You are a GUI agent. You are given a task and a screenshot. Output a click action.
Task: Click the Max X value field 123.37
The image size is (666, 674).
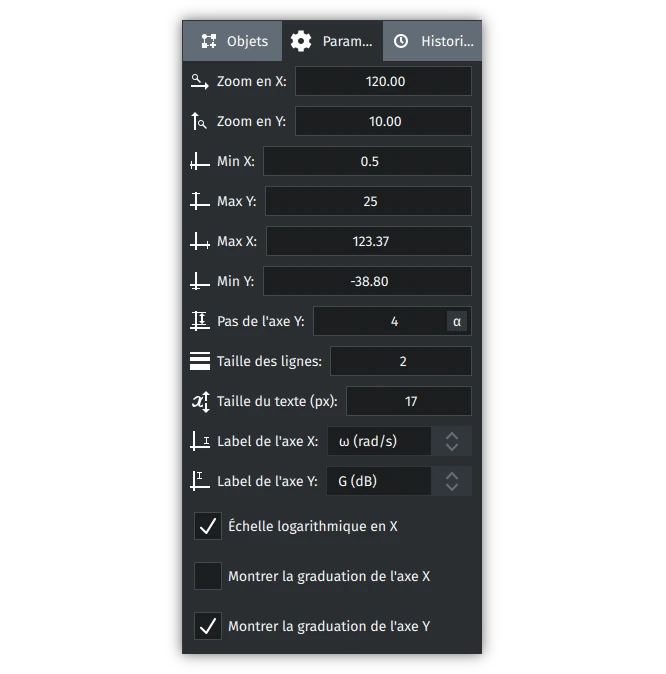point(369,241)
